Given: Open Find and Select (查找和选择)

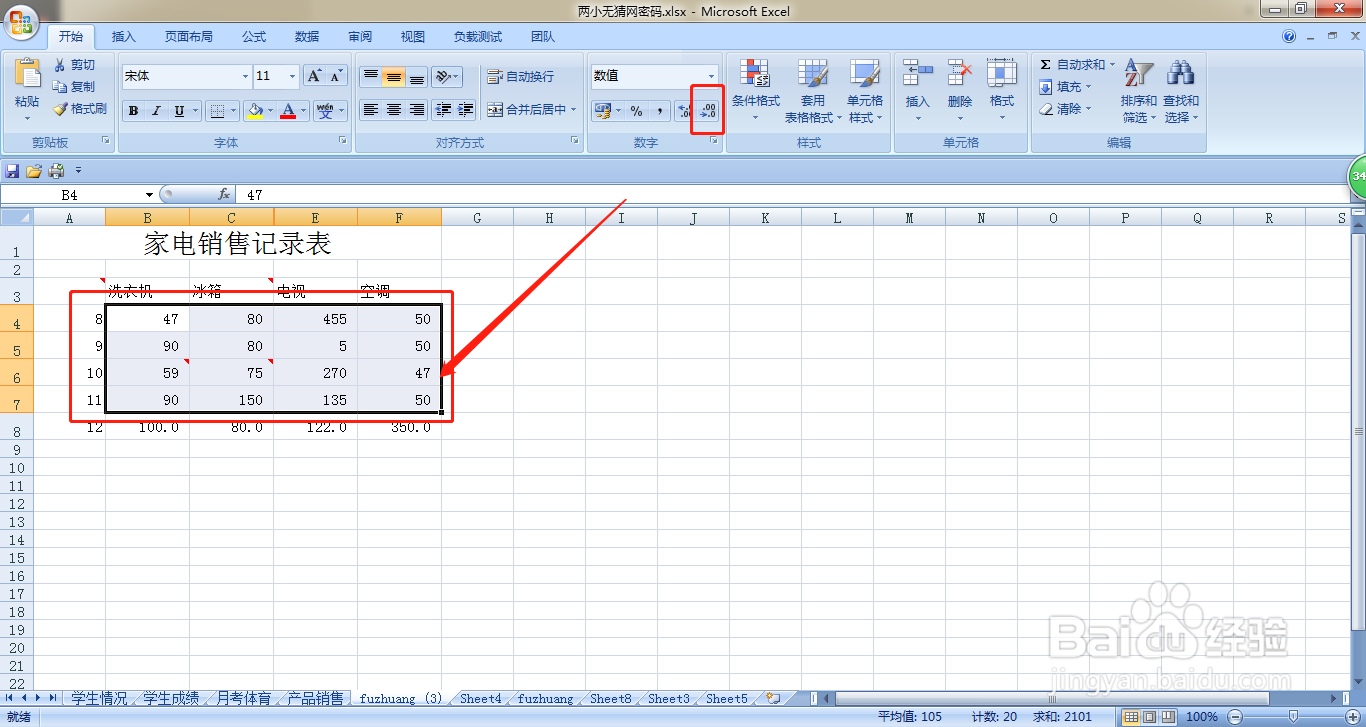Looking at the screenshot, I should pos(1181,90).
